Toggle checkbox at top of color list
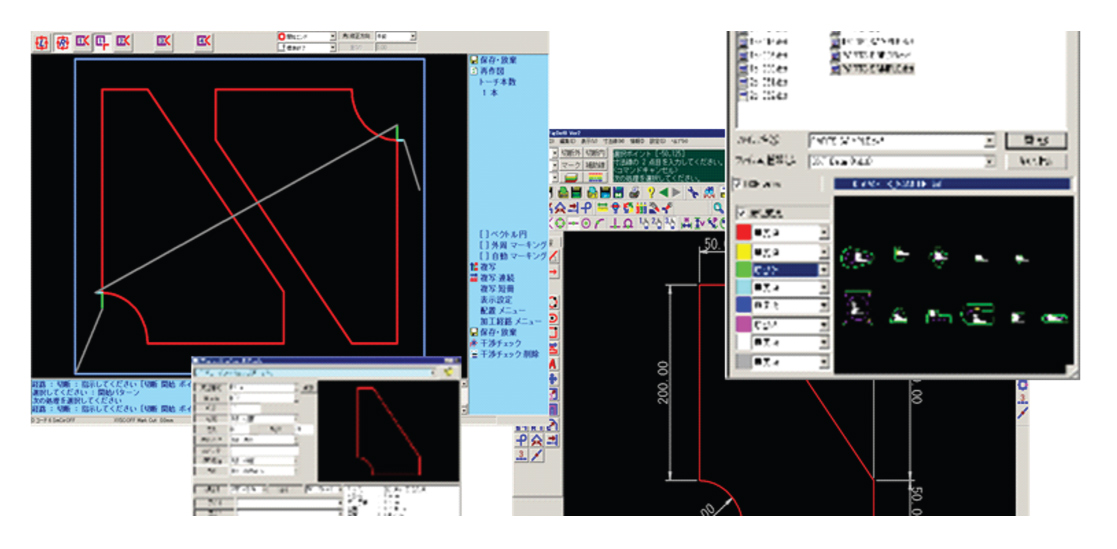Viewport: 1117px width, 549px height. [x=741, y=213]
